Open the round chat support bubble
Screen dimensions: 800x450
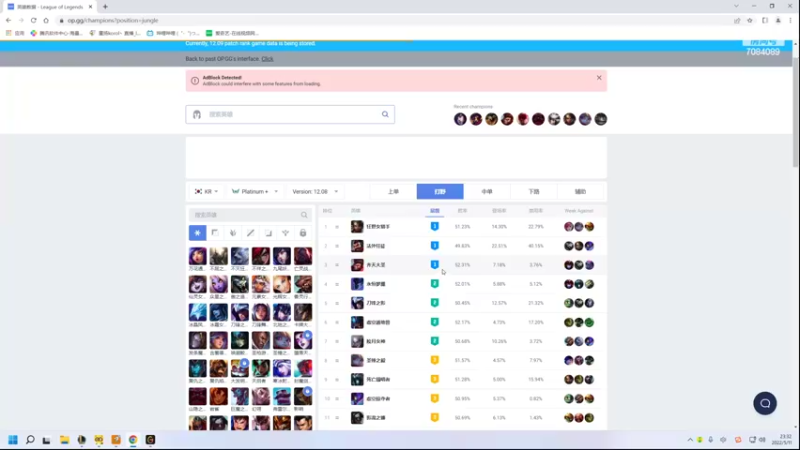765,403
